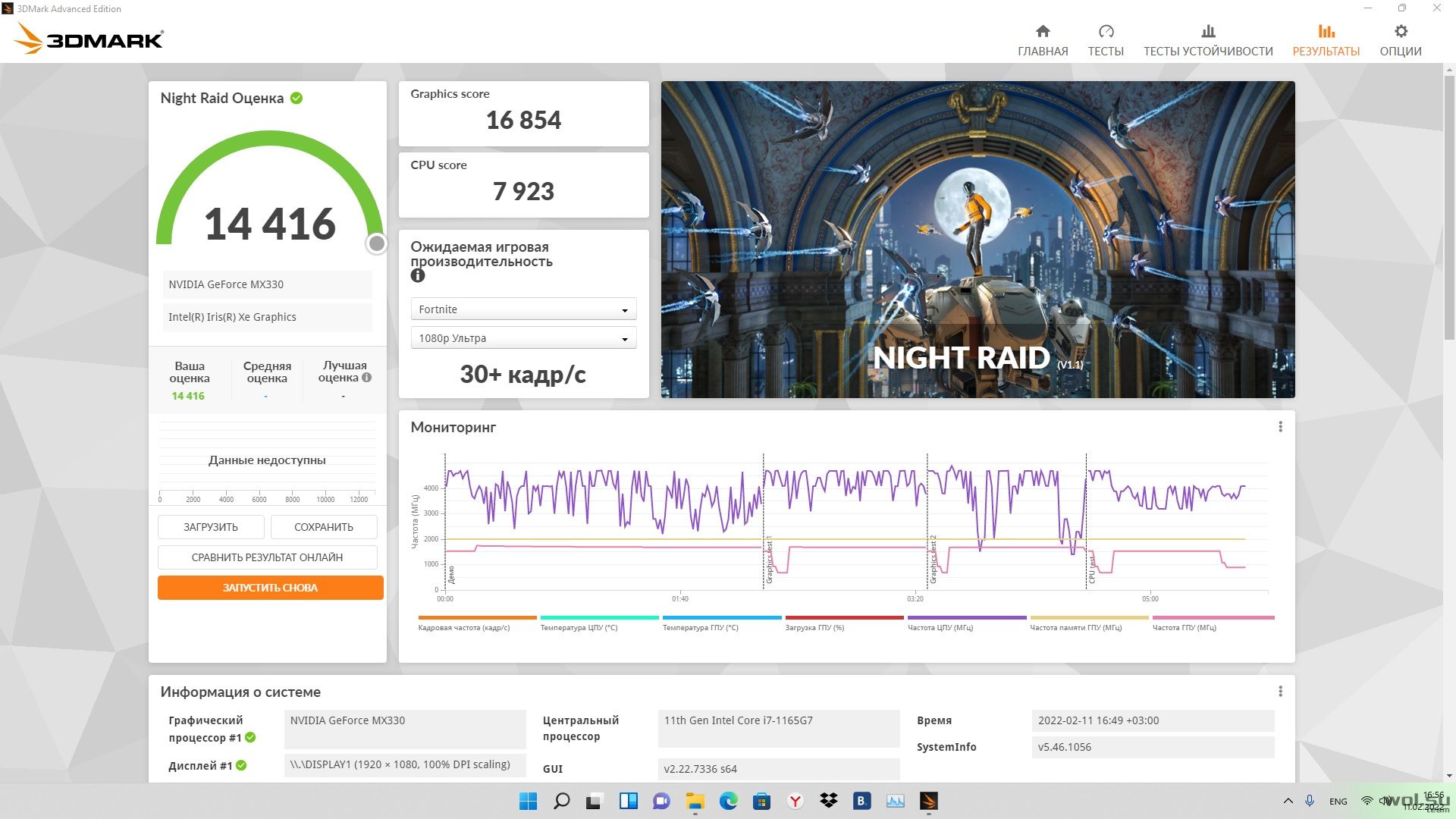
Task: Open the 1080p Ультра resolution dropdown
Action: 523,338
